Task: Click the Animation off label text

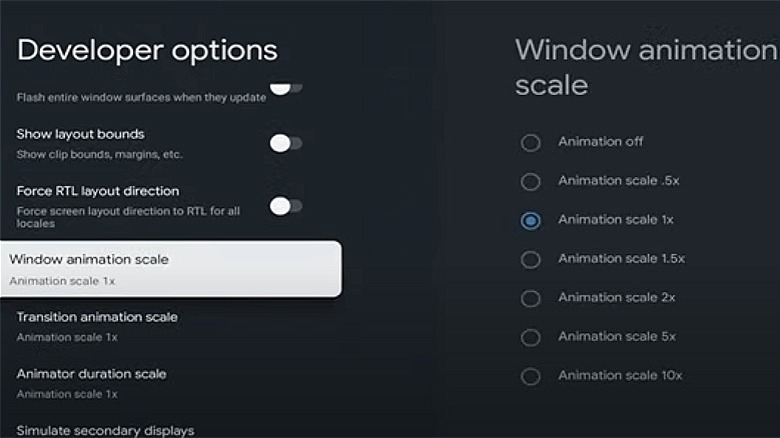Action: click(600, 142)
